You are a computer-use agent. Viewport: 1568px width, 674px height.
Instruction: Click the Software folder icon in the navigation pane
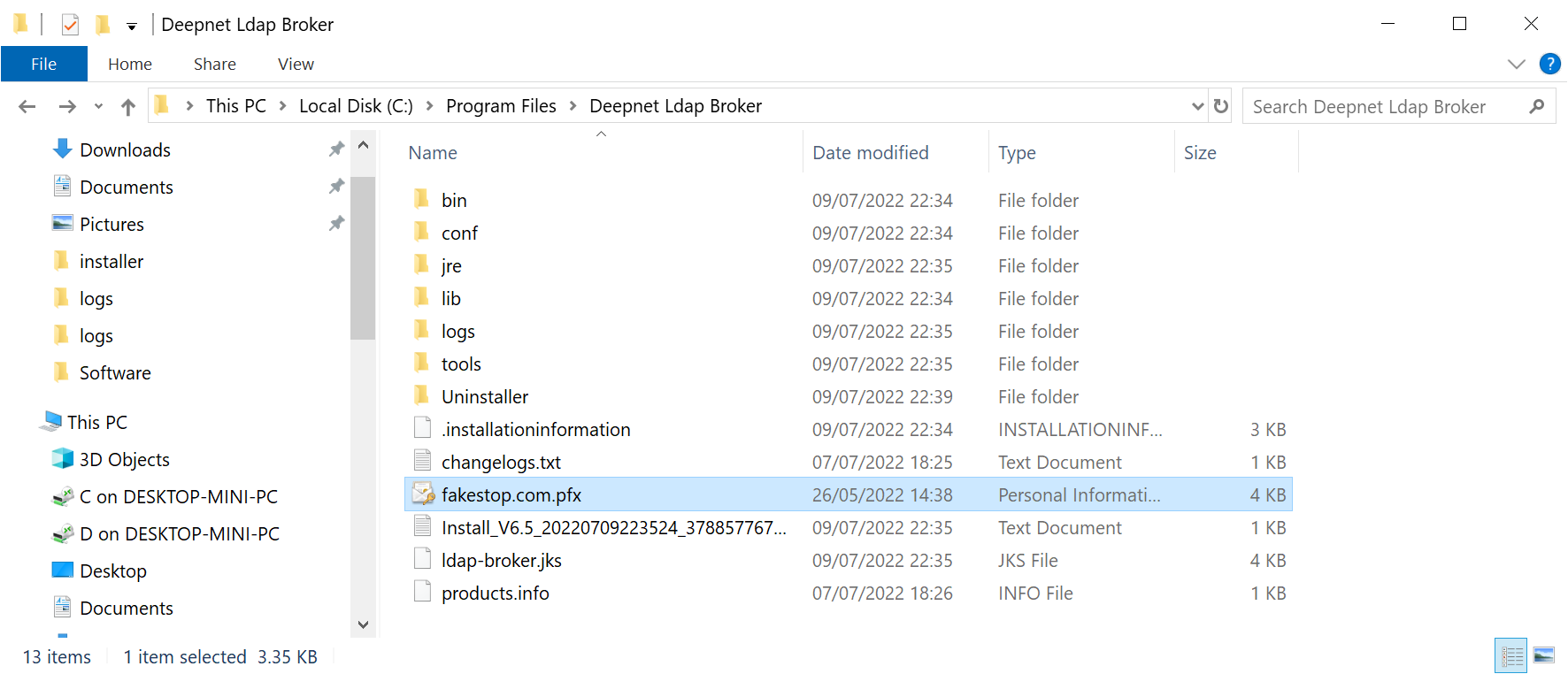point(61,372)
